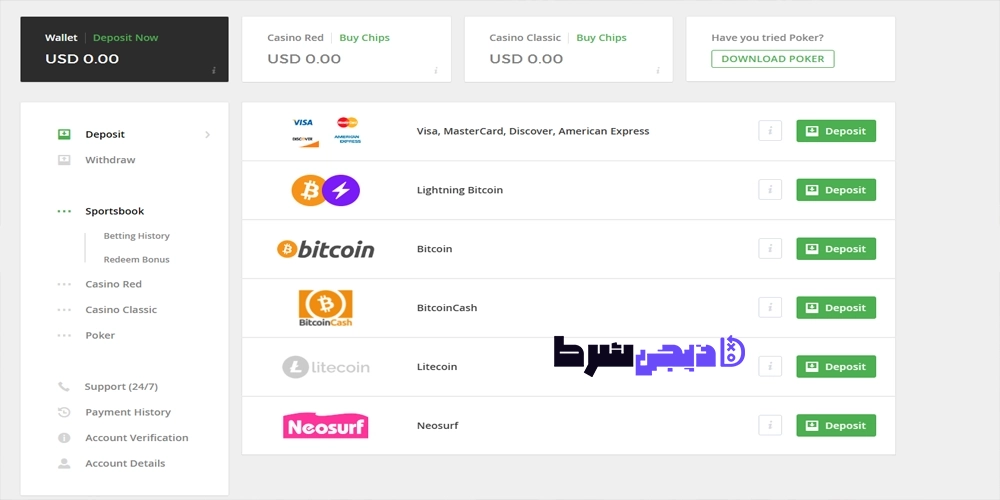Click the BitcoinCash logo

325,308
